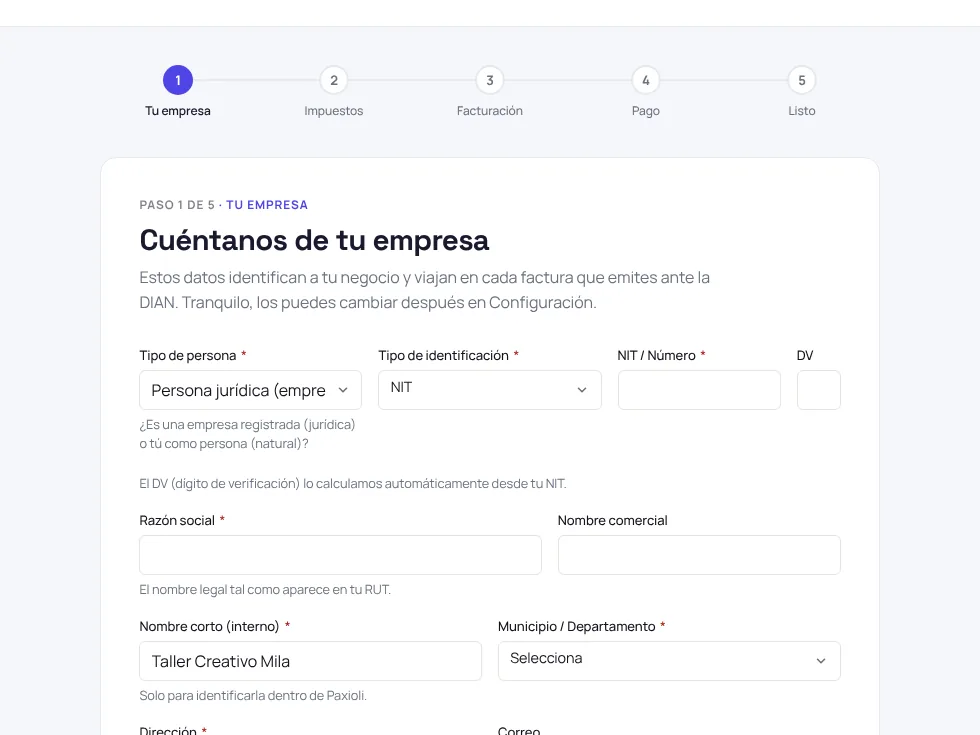The image size is (980, 735).
Task: Click the Pago step label
Action: pos(646,111)
